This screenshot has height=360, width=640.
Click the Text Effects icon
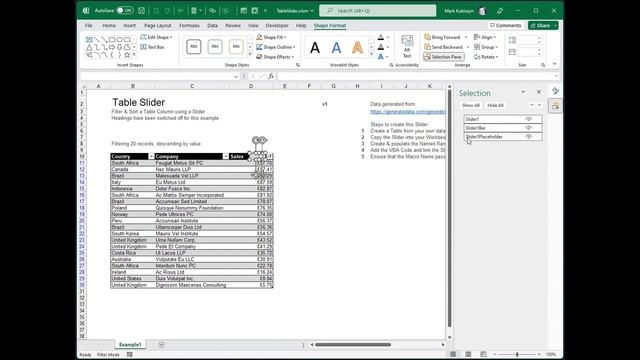[x=381, y=57]
